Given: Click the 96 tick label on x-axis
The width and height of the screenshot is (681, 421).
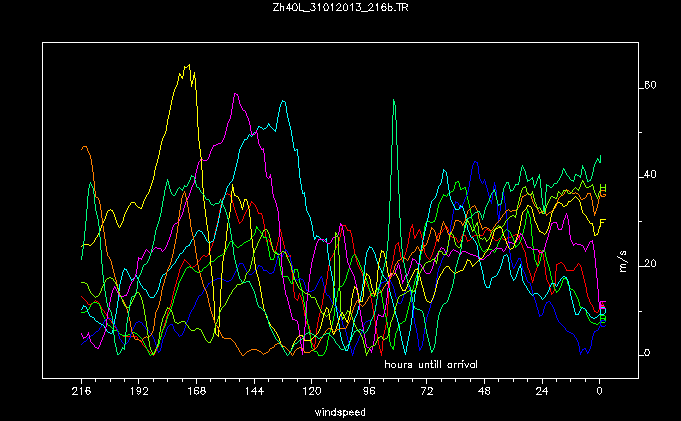Looking at the screenshot, I should click(x=369, y=393).
